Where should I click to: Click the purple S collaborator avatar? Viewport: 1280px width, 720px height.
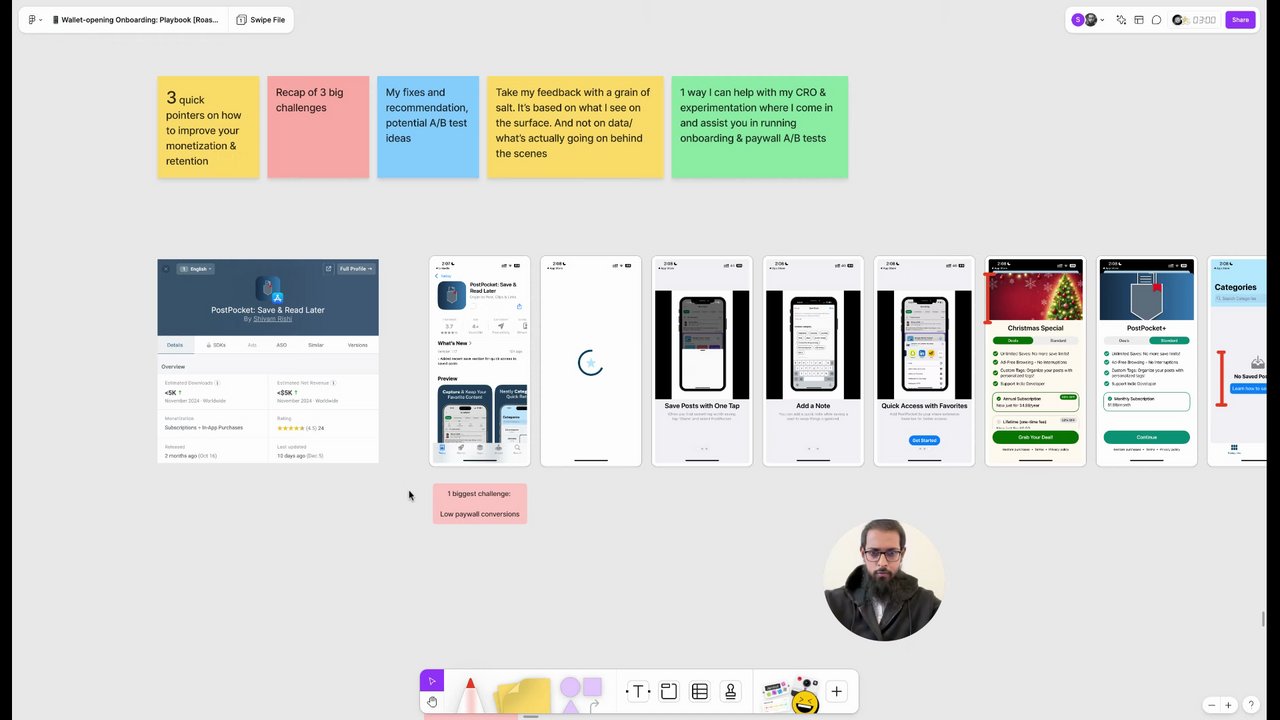[1078, 20]
